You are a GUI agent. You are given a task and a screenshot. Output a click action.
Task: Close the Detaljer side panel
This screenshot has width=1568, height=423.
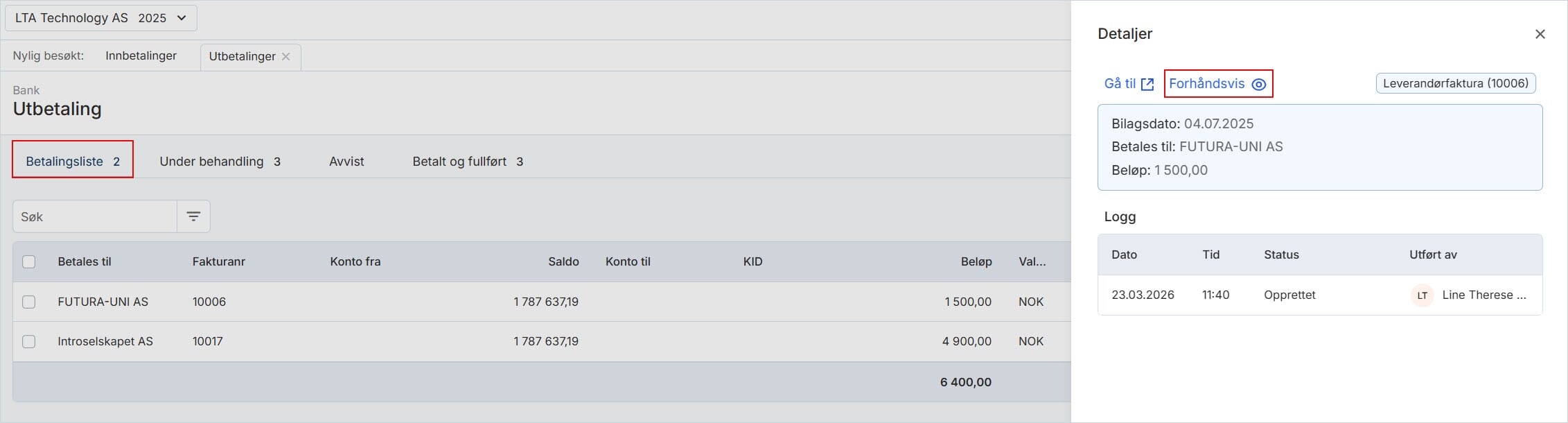point(1540,34)
